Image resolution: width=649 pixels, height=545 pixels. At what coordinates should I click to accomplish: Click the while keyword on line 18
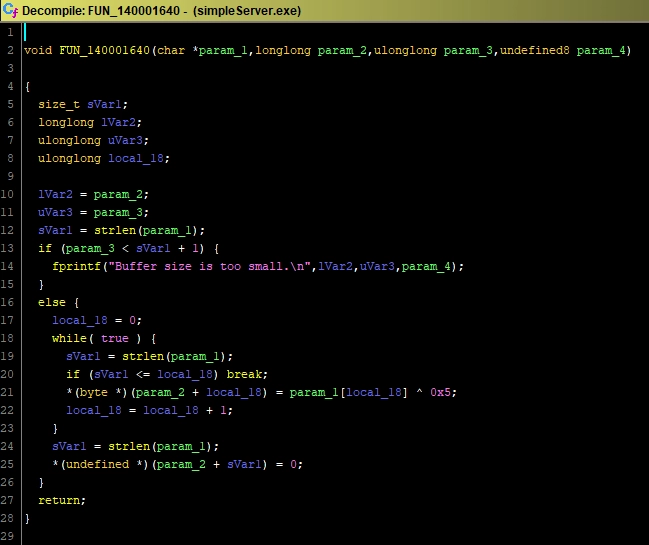[x=70, y=338]
